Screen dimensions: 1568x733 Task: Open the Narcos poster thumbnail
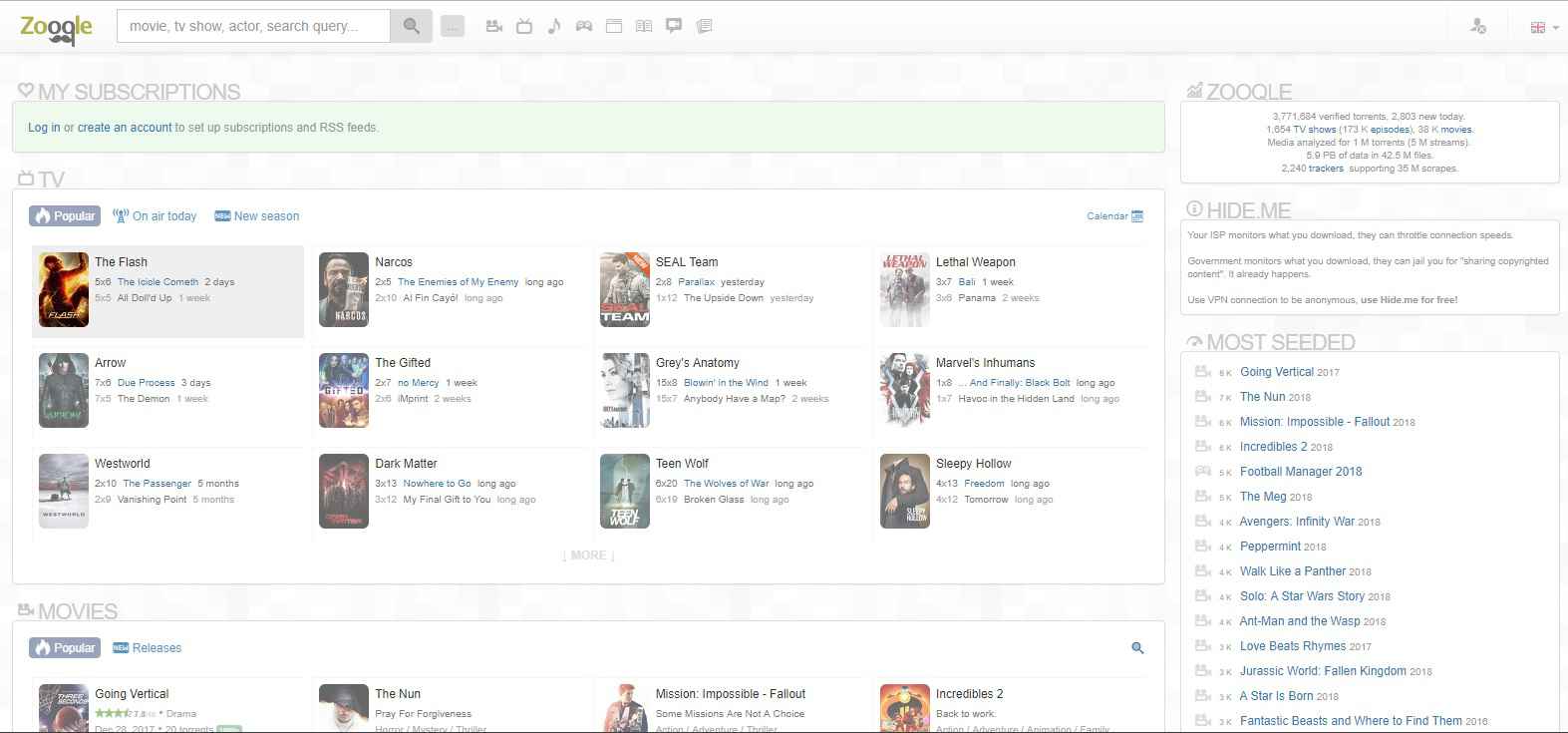344,289
